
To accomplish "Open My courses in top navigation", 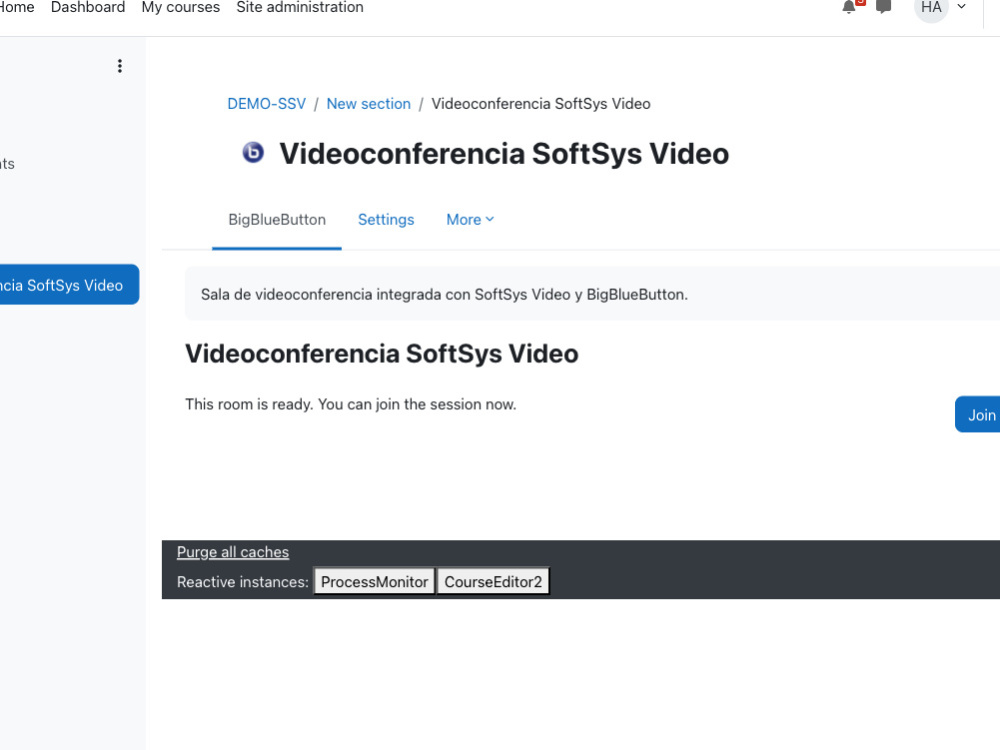I will pyautogui.click(x=180, y=7).
